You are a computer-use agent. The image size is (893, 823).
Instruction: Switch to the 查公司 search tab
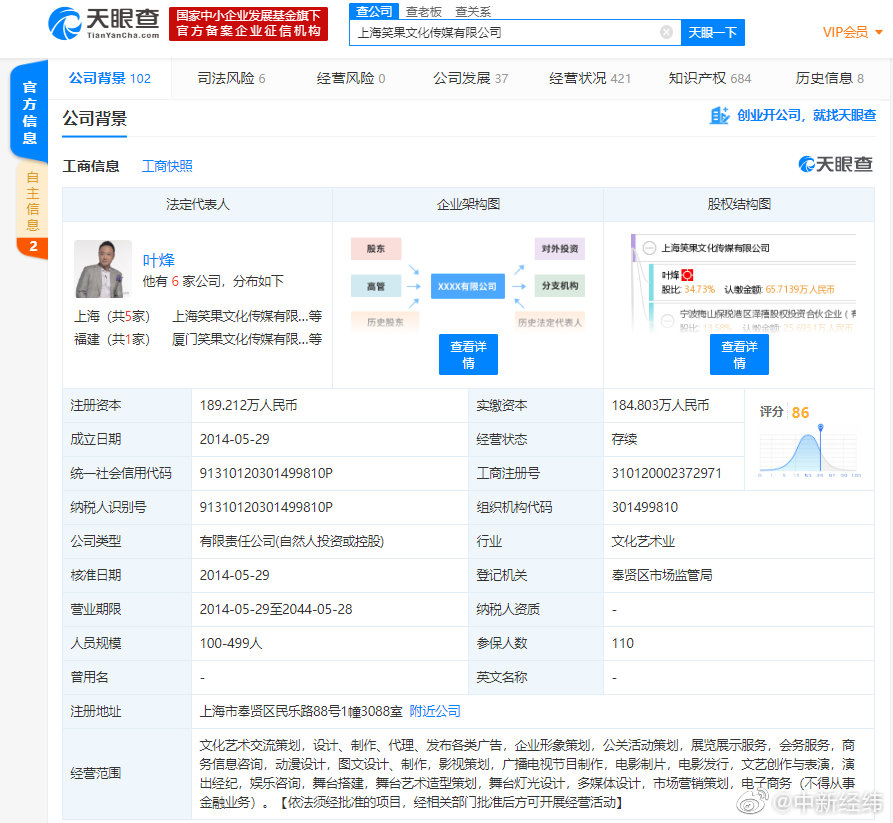tap(374, 11)
